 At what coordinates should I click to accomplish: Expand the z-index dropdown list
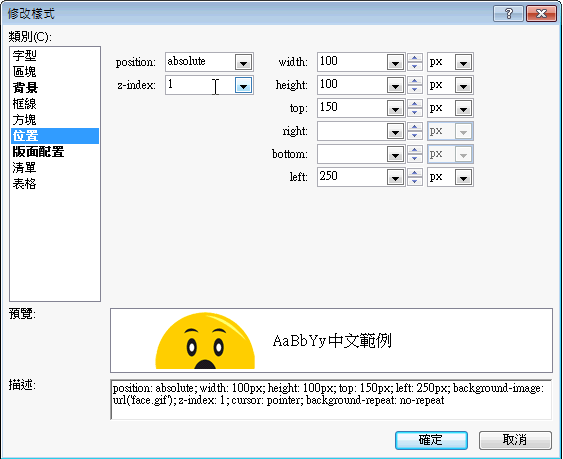[243, 85]
